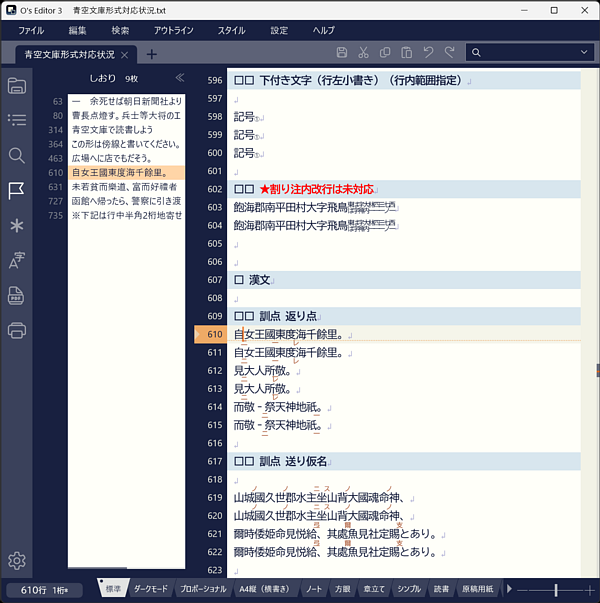Collapse the しおり panel with double chevron
600x603 pixels.
pyautogui.click(x=180, y=78)
